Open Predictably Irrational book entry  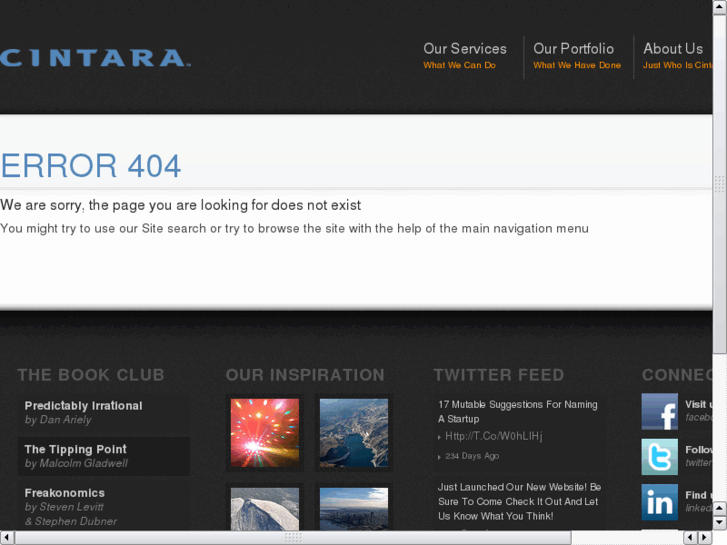pos(104,412)
